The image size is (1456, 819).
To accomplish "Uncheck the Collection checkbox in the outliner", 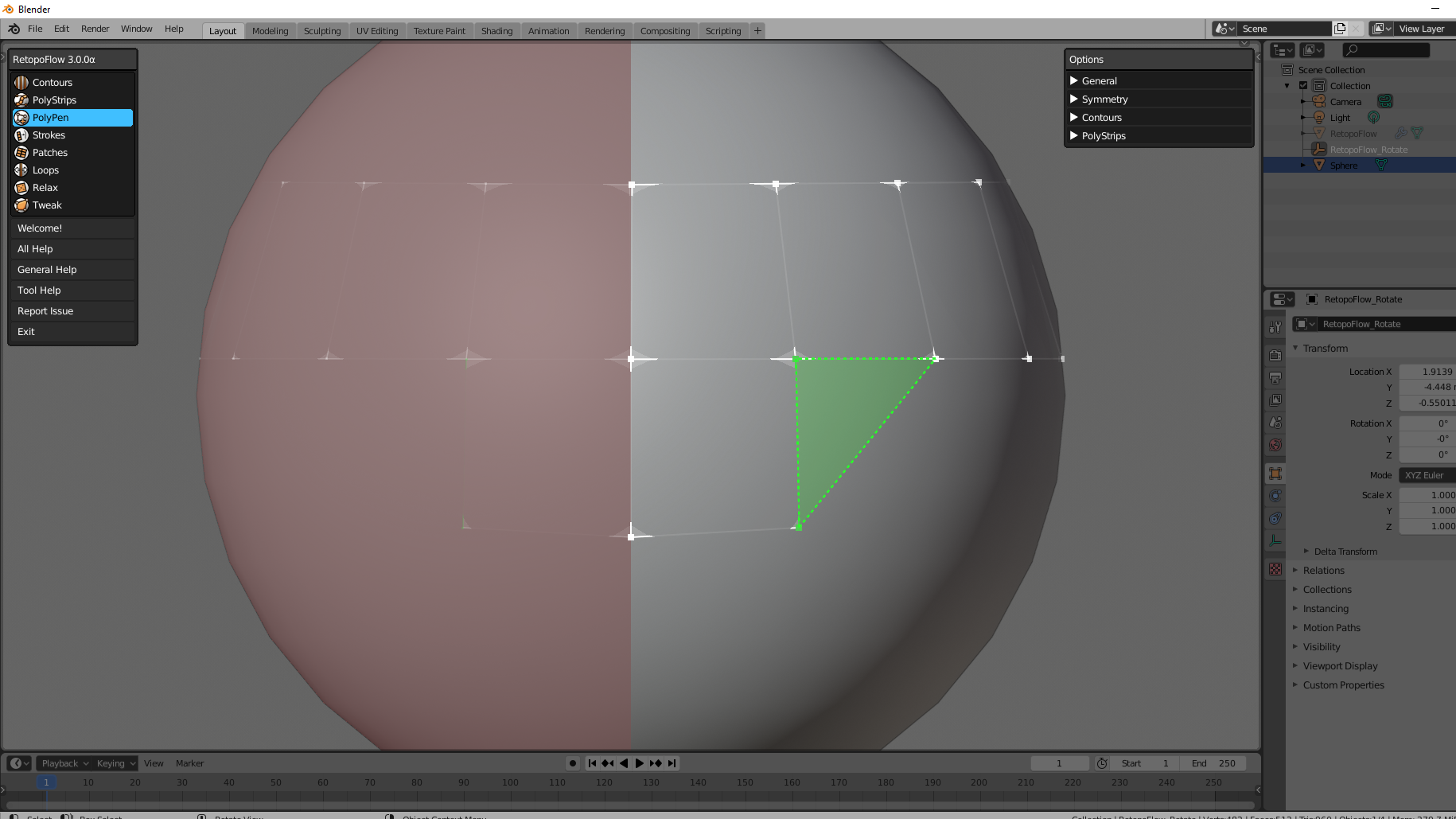I will click(1305, 85).
